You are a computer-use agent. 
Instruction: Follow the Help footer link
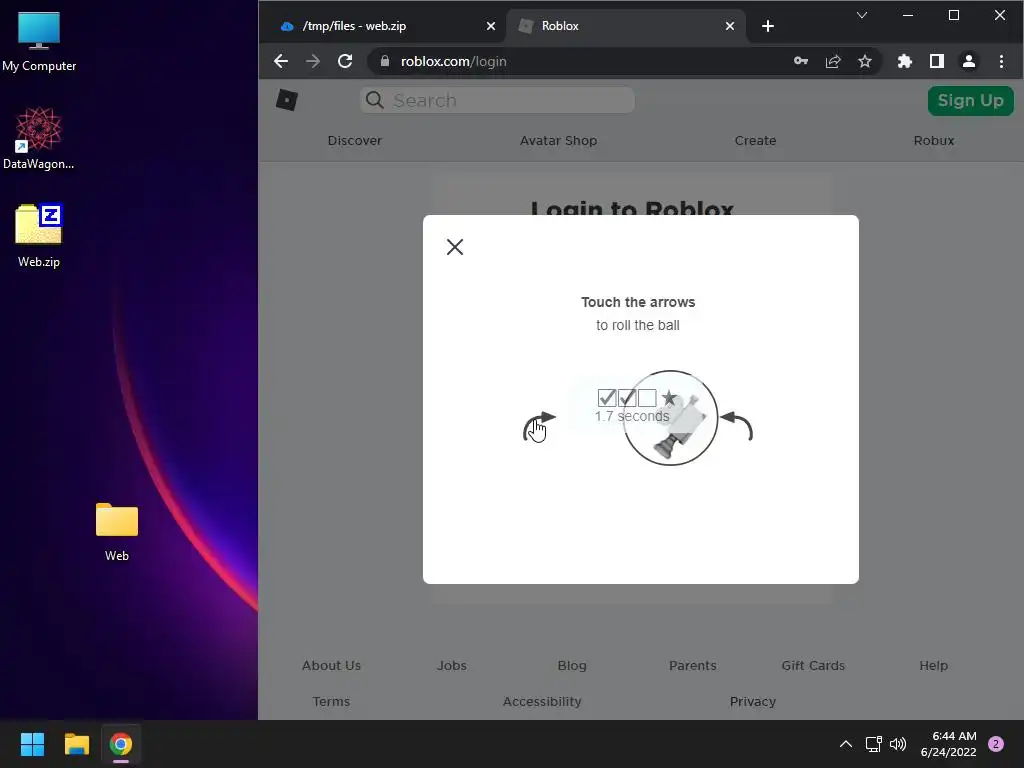[x=933, y=665]
